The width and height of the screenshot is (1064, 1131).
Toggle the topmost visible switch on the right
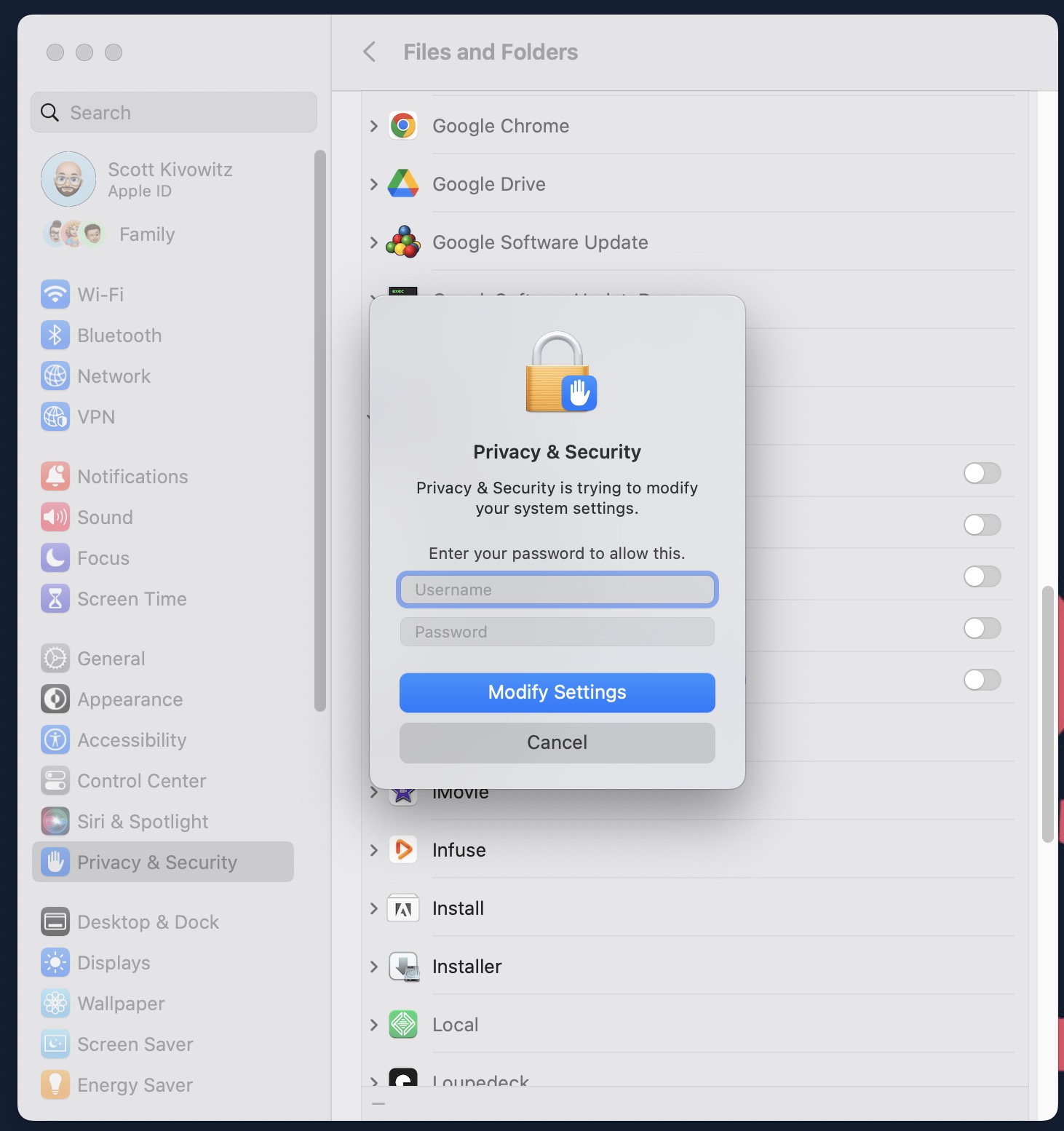pos(982,473)
